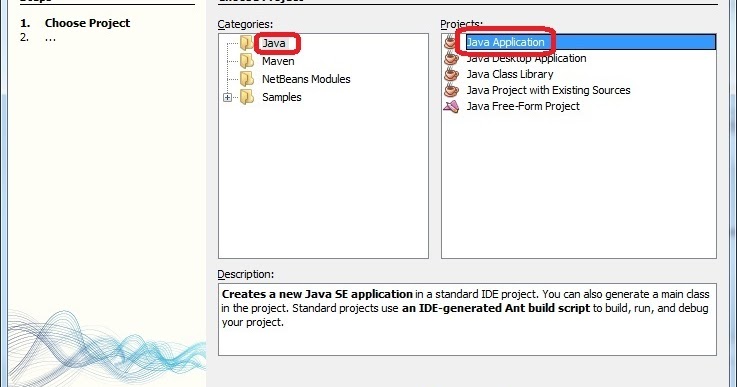
Task: Select the Maven category
Action: [278, 61]
